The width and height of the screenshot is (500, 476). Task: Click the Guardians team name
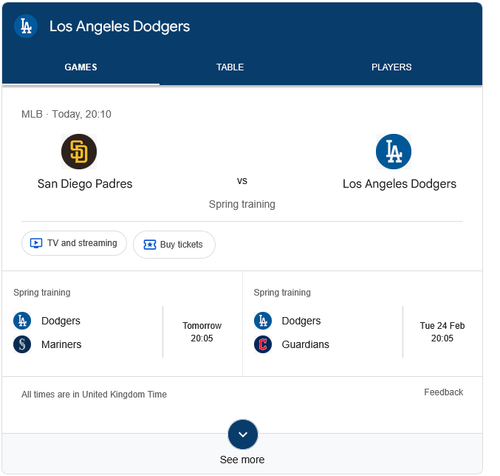point(305,344)
